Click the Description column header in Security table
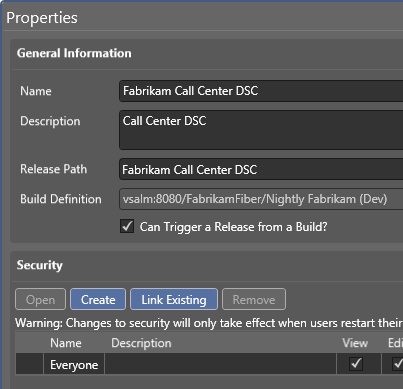The image size is (403, 389). click(141, 343)
